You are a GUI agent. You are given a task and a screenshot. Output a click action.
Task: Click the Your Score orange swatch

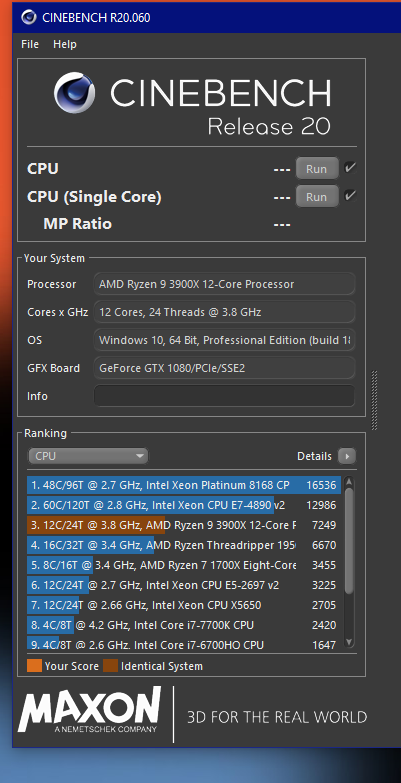[34, 666]
